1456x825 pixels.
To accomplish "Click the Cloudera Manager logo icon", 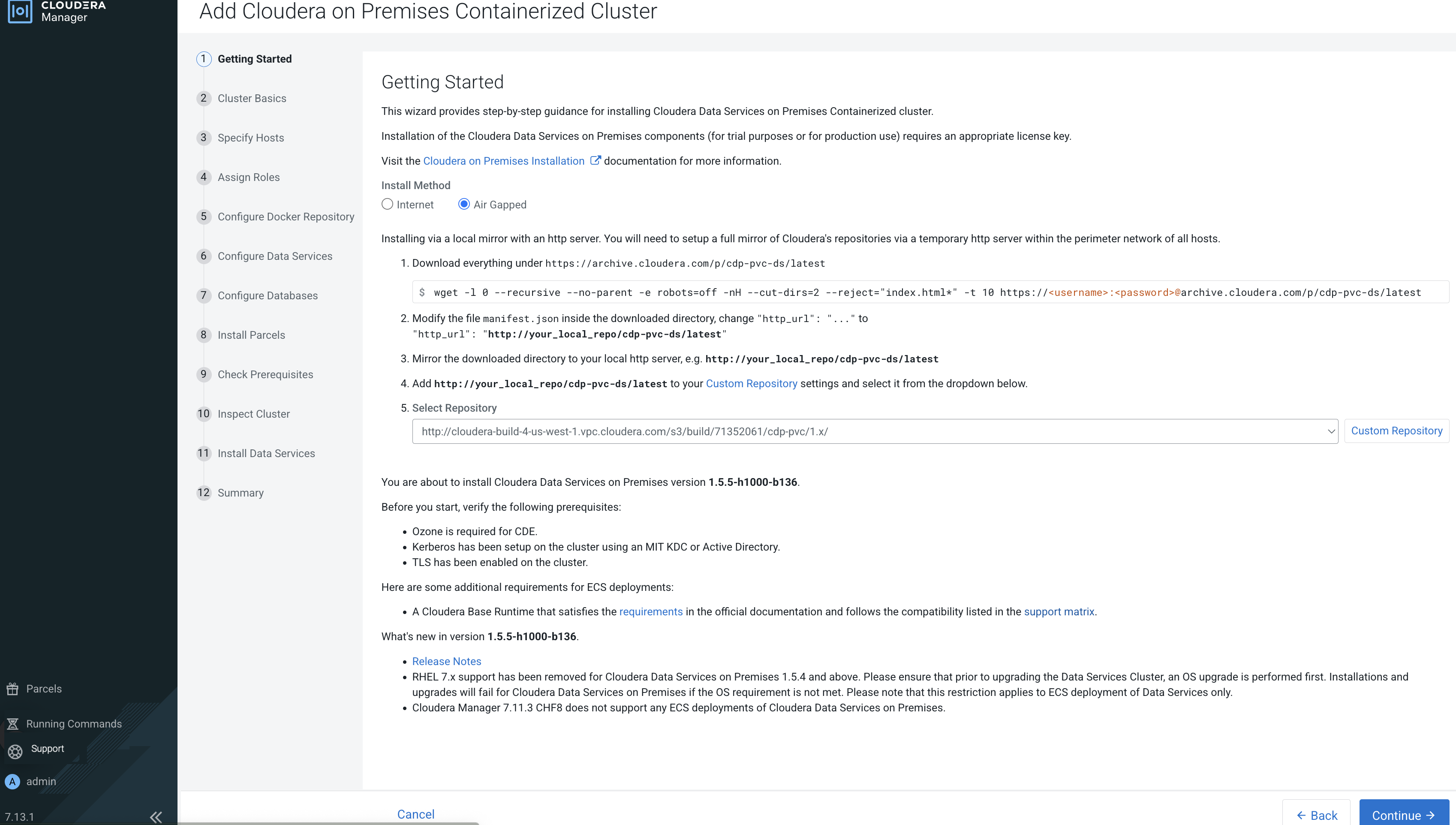I will 20,11.
